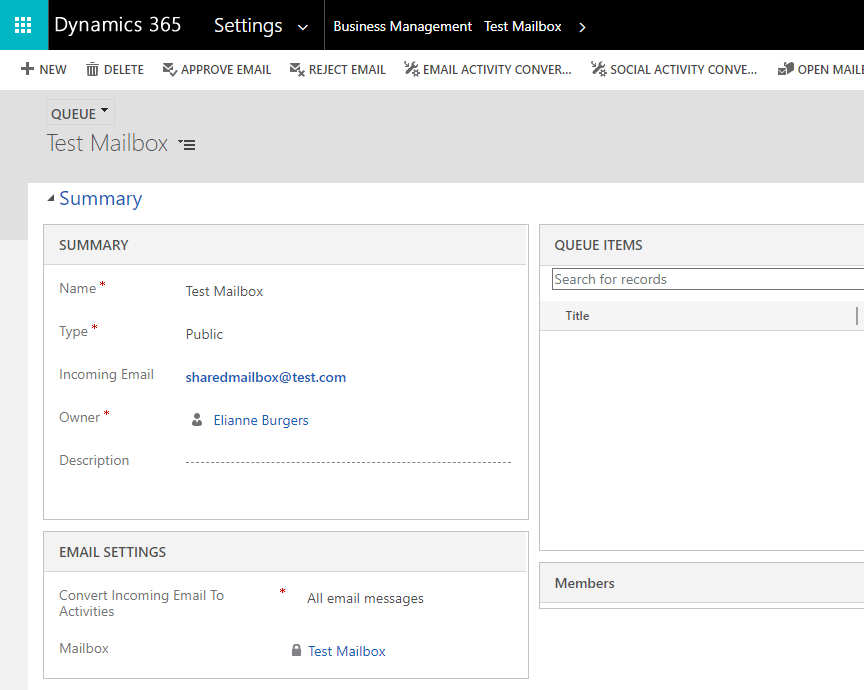Click the Name field value Test Mailbox
The height and width of the screenshot is (690, 864).
(224, 291)
